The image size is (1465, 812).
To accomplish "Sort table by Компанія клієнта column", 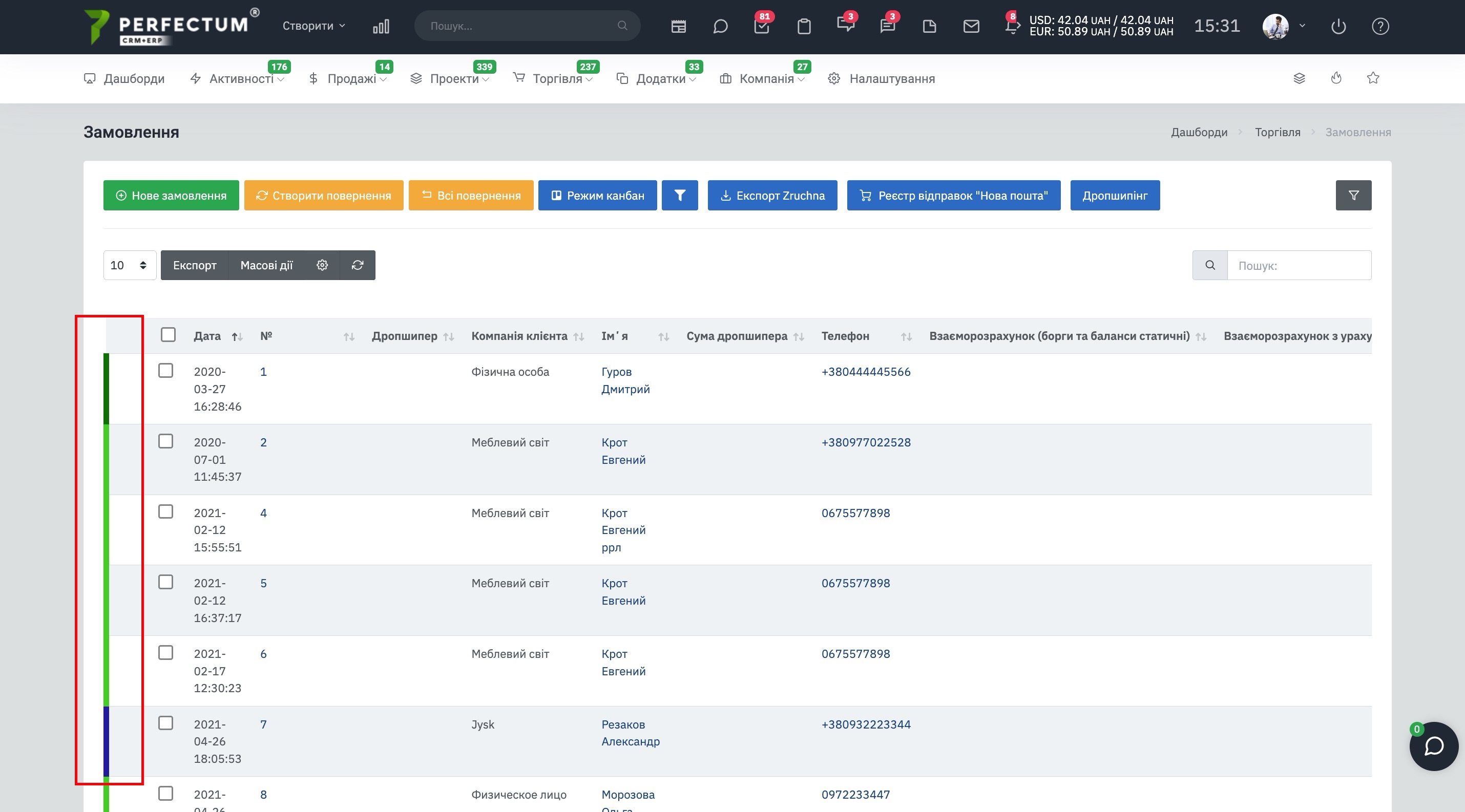I will point(528,336).
